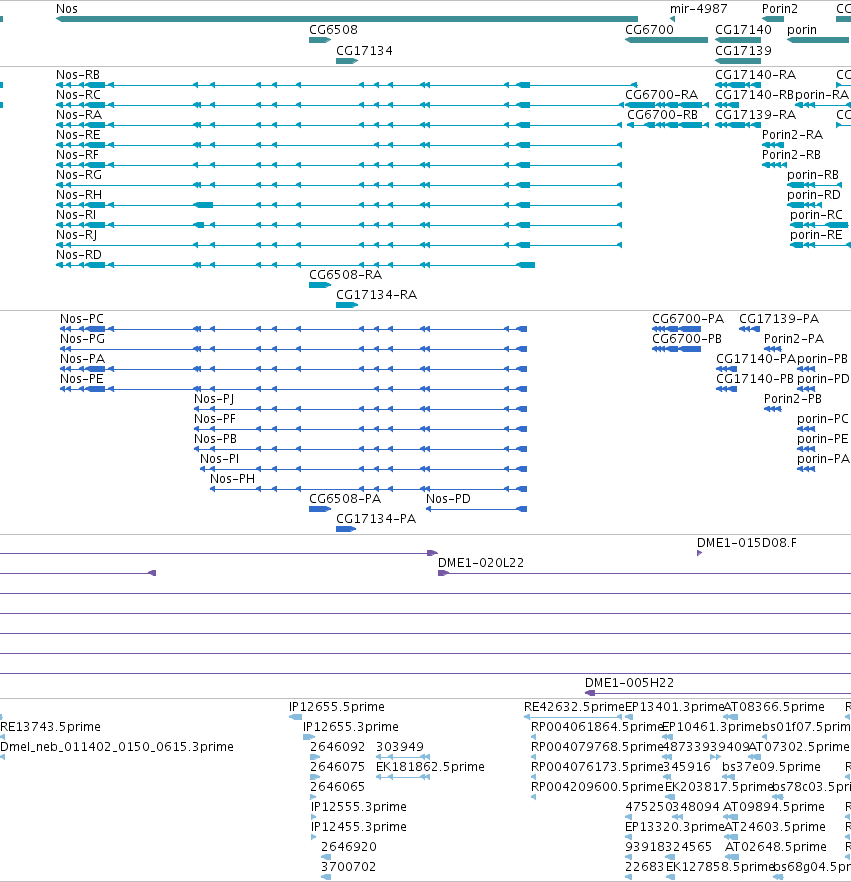This screenshot has width=851, height=882.
Task: Select the DME1-020L22 clone label
Action: click(x=481, y=563)
